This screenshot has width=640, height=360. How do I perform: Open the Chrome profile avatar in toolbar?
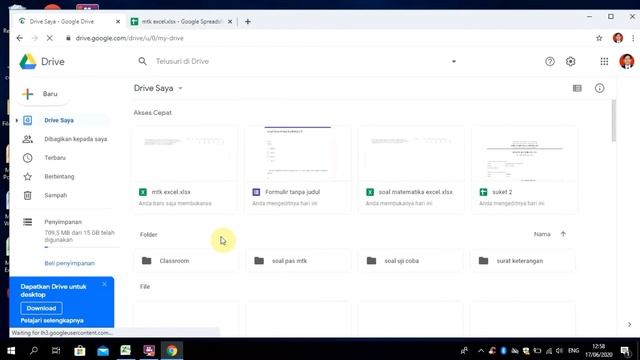pyautogui.click(x=618, y=38)
